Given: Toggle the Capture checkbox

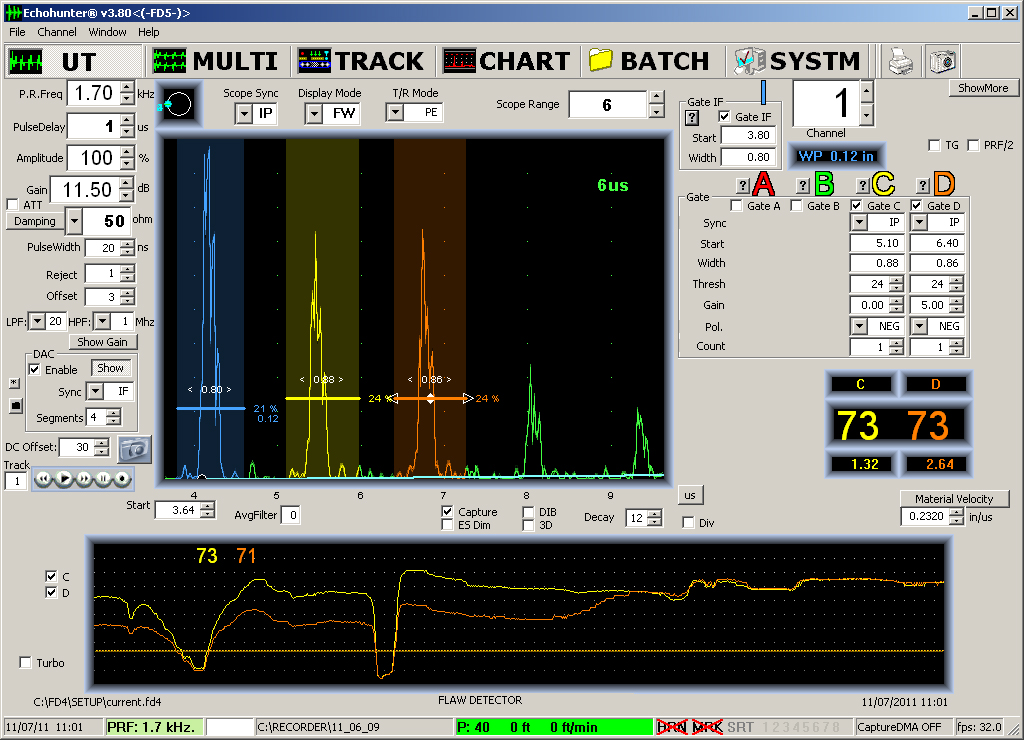Looking at the screenshot, I should [x=447, y=511].
